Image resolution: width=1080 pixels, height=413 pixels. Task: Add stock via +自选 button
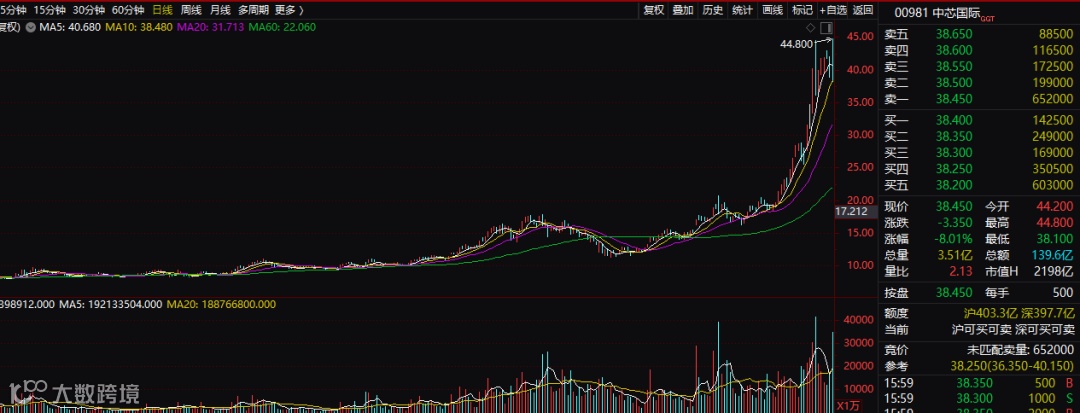point(833,10)
